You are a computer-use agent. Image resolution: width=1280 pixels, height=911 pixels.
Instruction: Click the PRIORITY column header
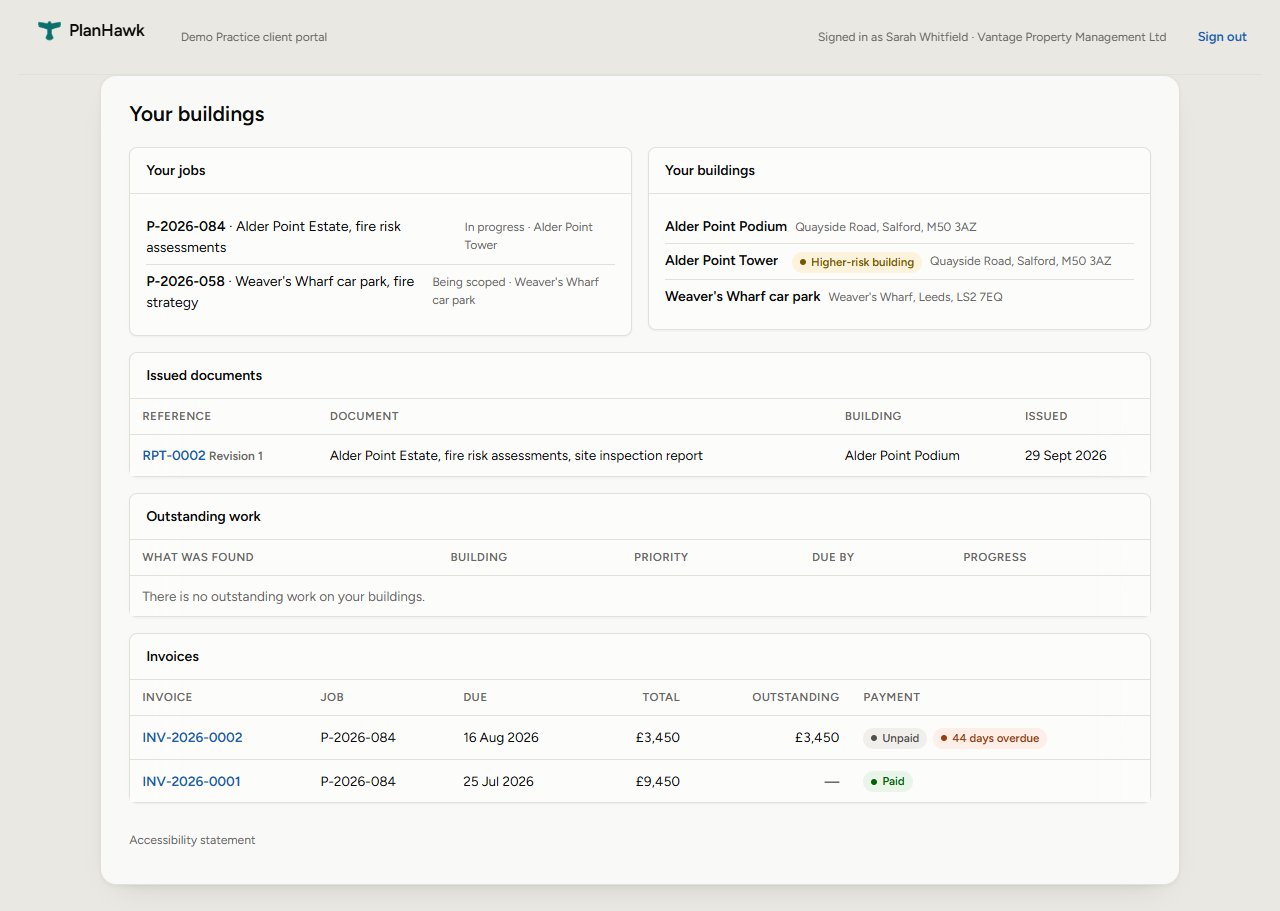tap(661, 557)
